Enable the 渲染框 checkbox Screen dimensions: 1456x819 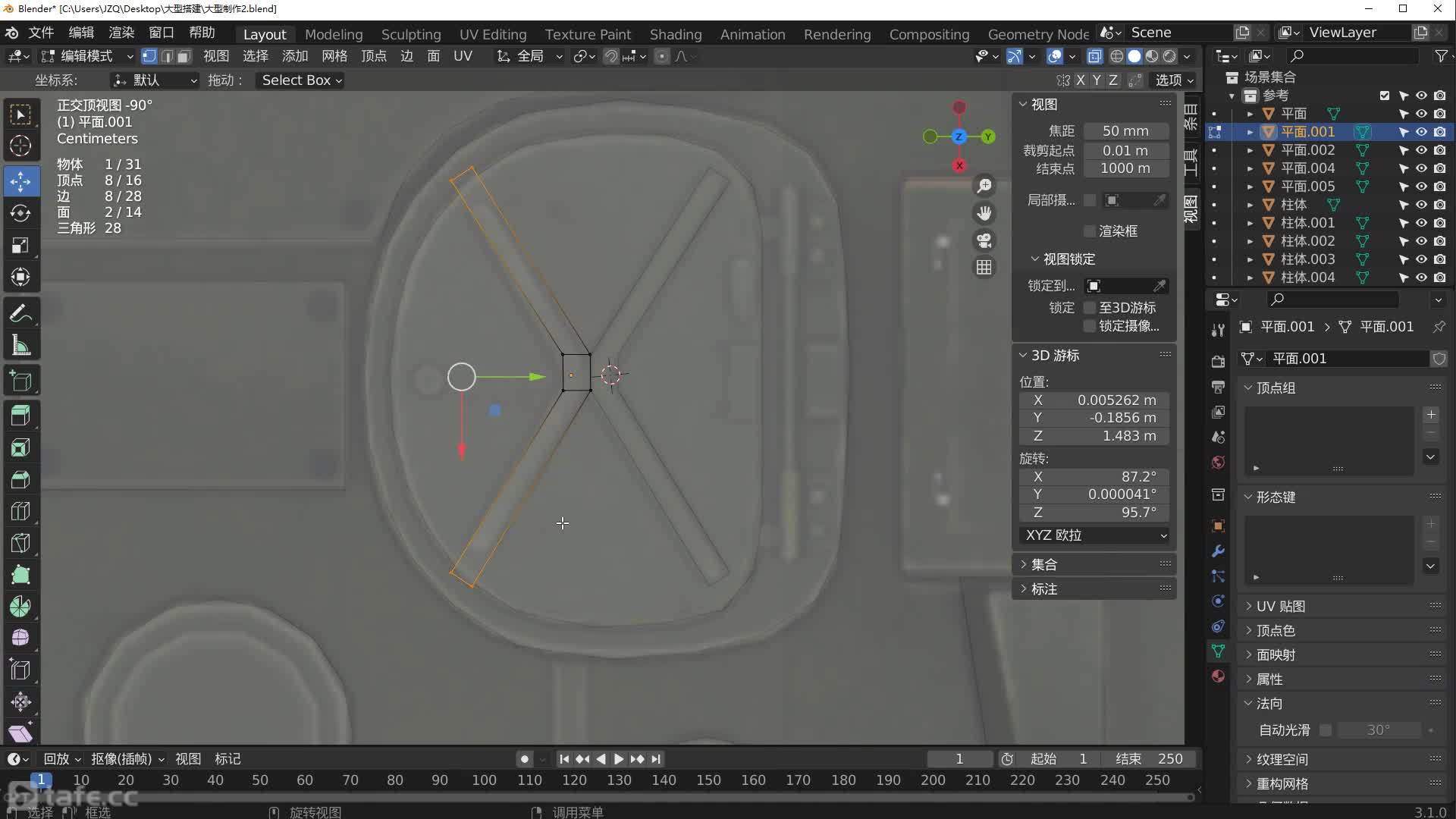pyautogui.click(x=1090, y=231)
